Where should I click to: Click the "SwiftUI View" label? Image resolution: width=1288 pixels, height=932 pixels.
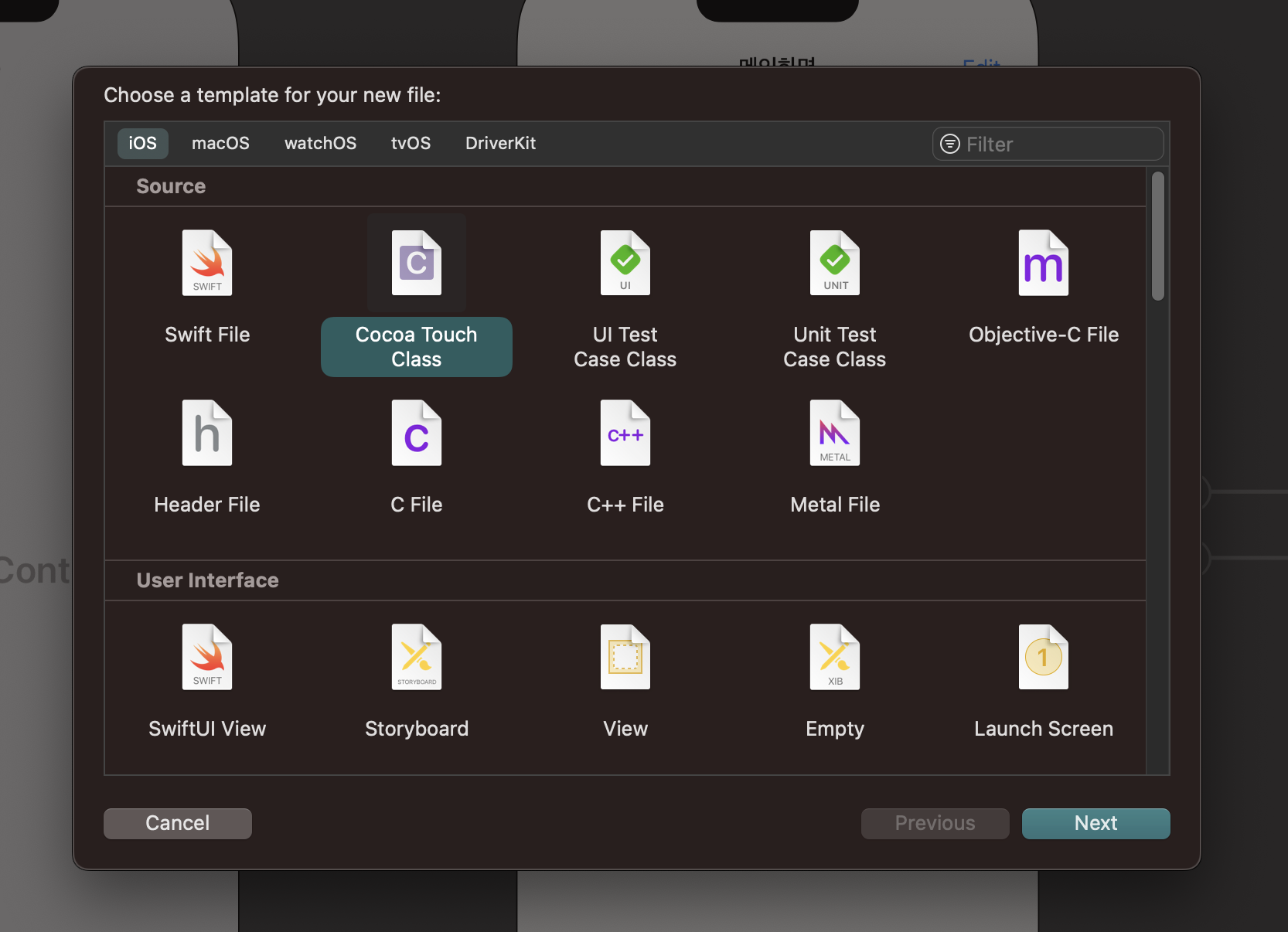click(x=207, y=729)
